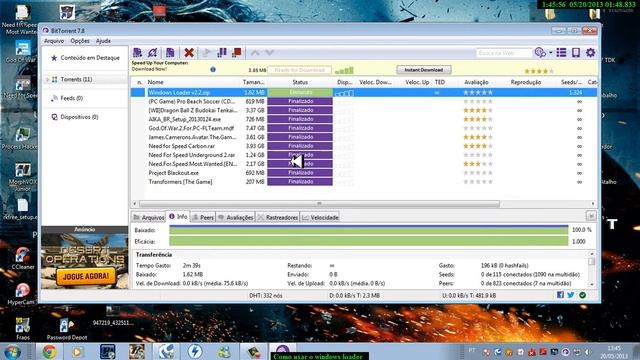The height and width of the screenshot is (360, 640).
Task: Click the Pause torrent toolbar icon
Action: coord(222,53)
